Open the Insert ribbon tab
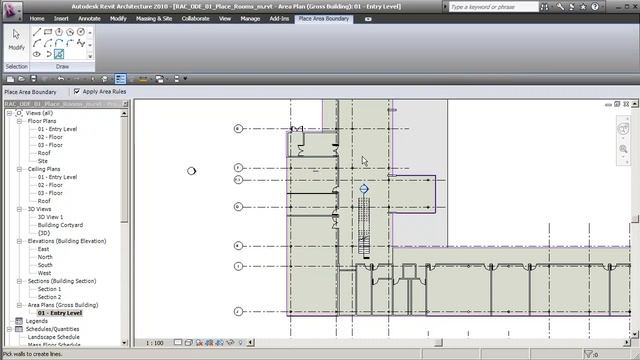The width and height of the screenshot is (640, 360). coord(61,19)
